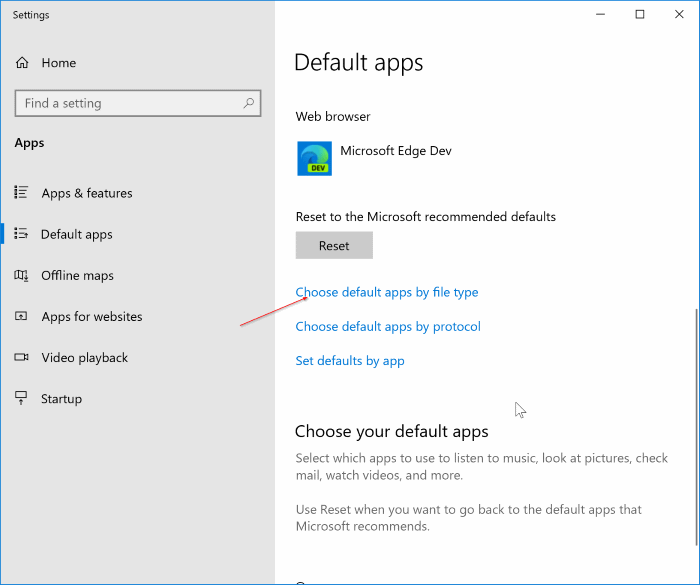Click the search magnifier icon
The height and width of the screenshot is (585, 700).
point(249,103)
